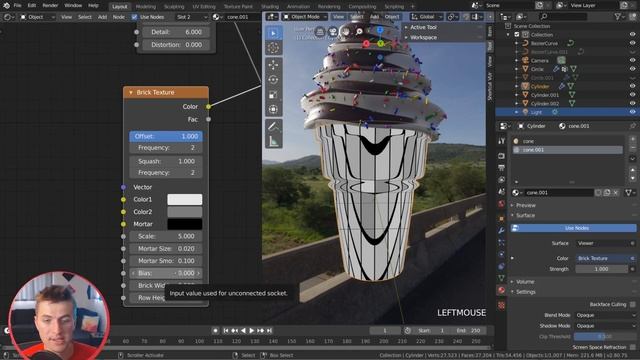The image size is (640, 360).
Task: Select the Measure tool in viewport toolbar
Action: tap(273, 142)
